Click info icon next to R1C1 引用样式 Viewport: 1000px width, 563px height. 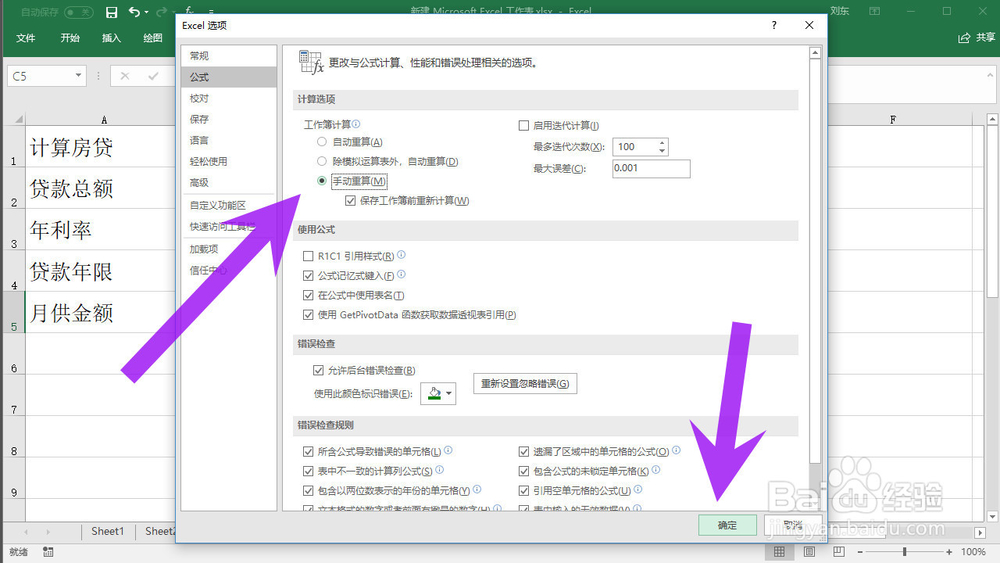401,254
